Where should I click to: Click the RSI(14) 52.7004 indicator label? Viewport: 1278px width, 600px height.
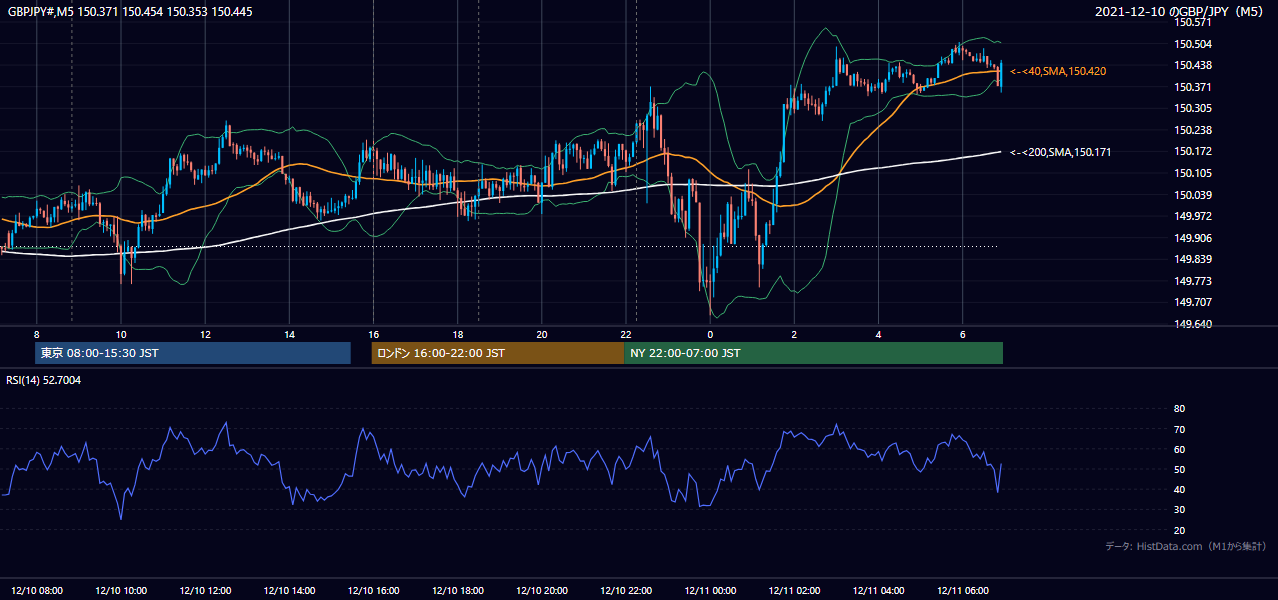[x=44, y=380]
